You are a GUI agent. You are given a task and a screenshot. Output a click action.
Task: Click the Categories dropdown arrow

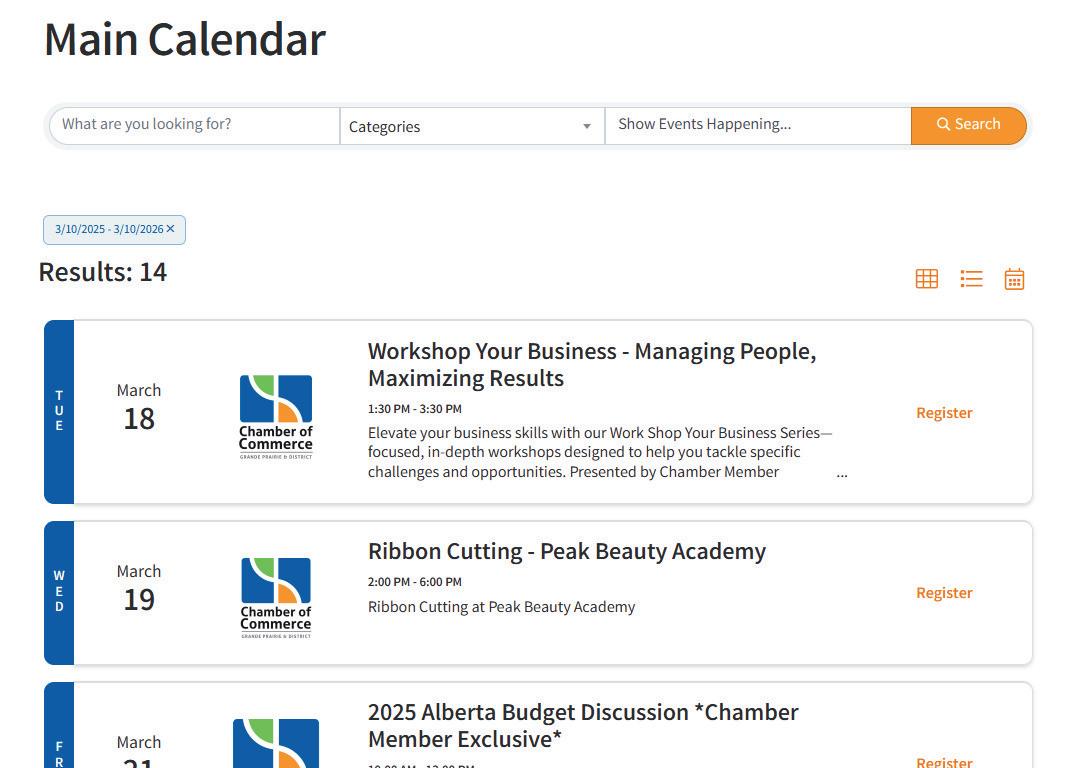[587, 127]
